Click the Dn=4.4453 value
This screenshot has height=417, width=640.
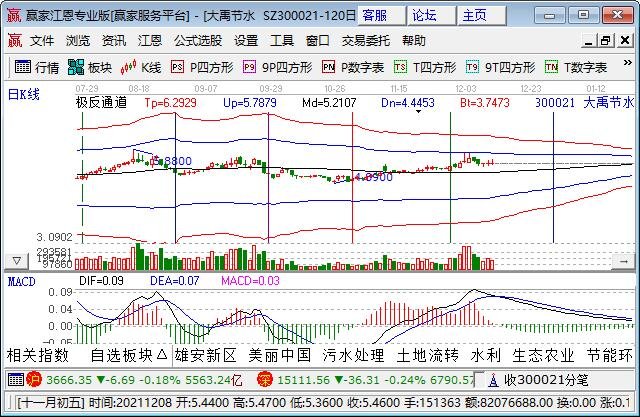[x=408, y=103]
